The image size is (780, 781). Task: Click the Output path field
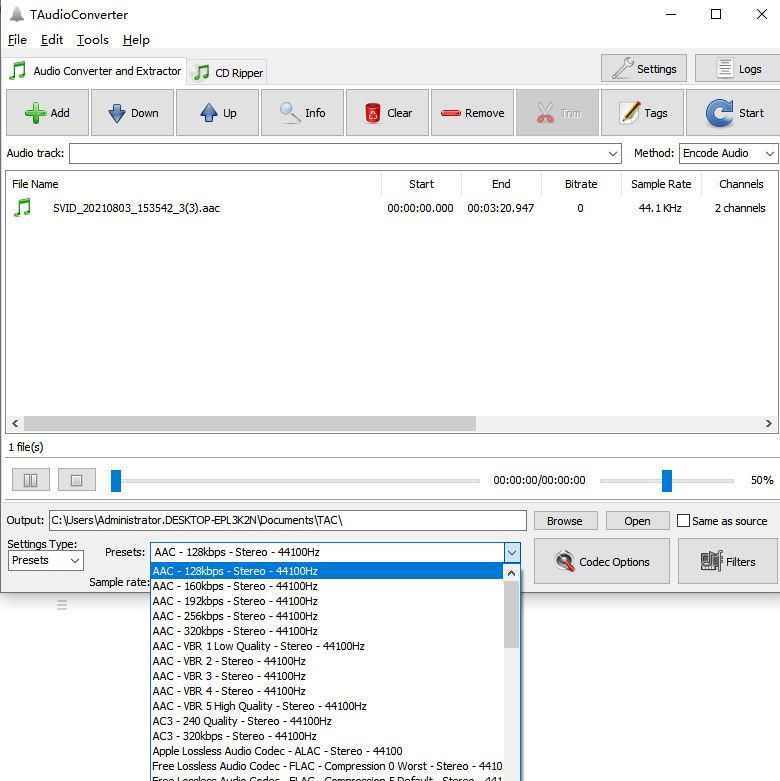click(287, 520)
